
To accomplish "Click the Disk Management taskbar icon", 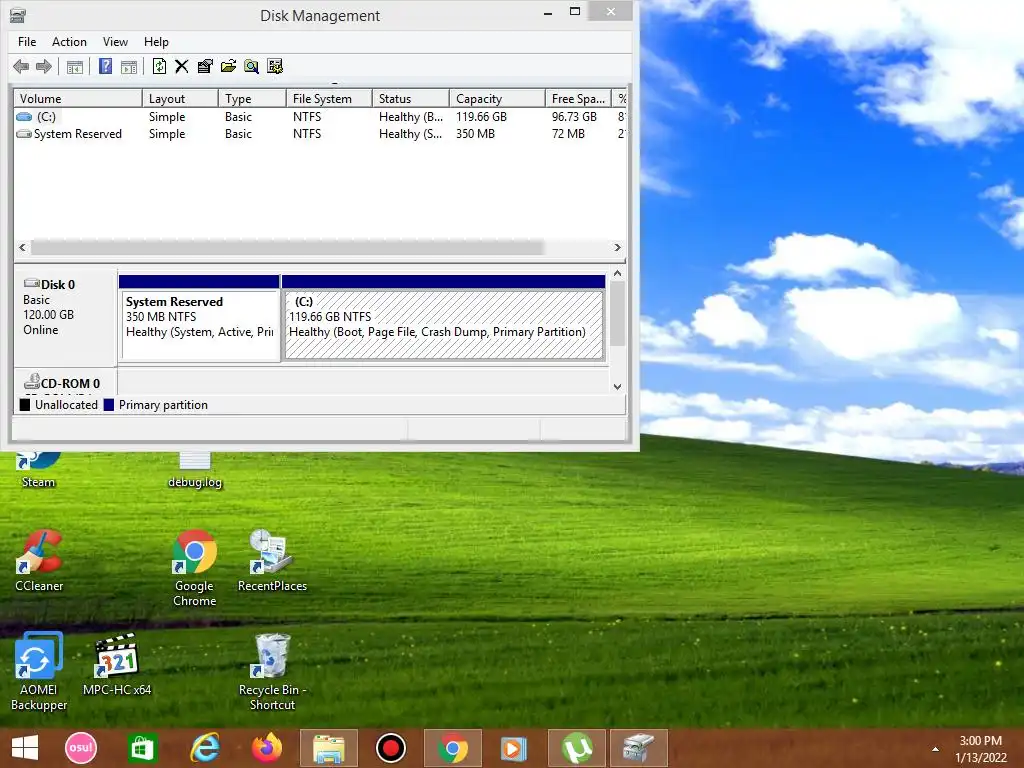I will pos(639,748).
